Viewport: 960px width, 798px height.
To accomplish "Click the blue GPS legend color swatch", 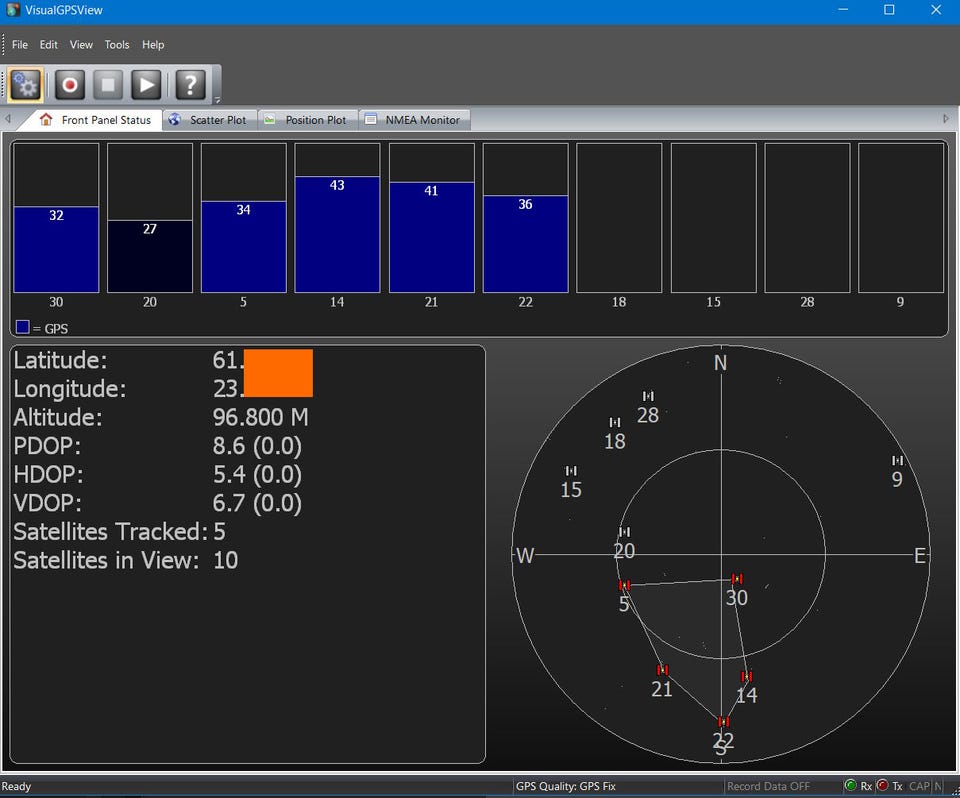I will 23,327.
